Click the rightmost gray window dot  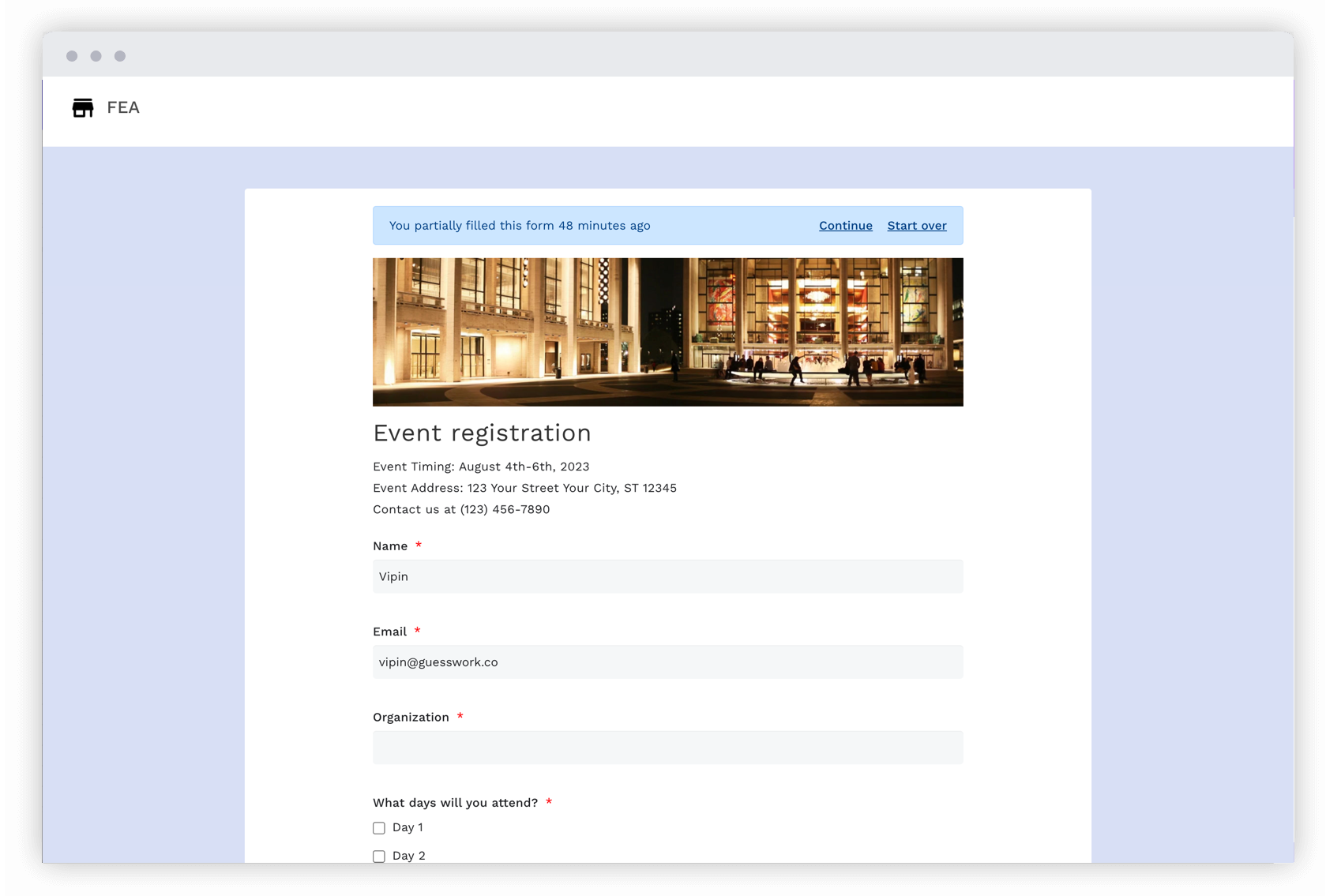(120, 56)
